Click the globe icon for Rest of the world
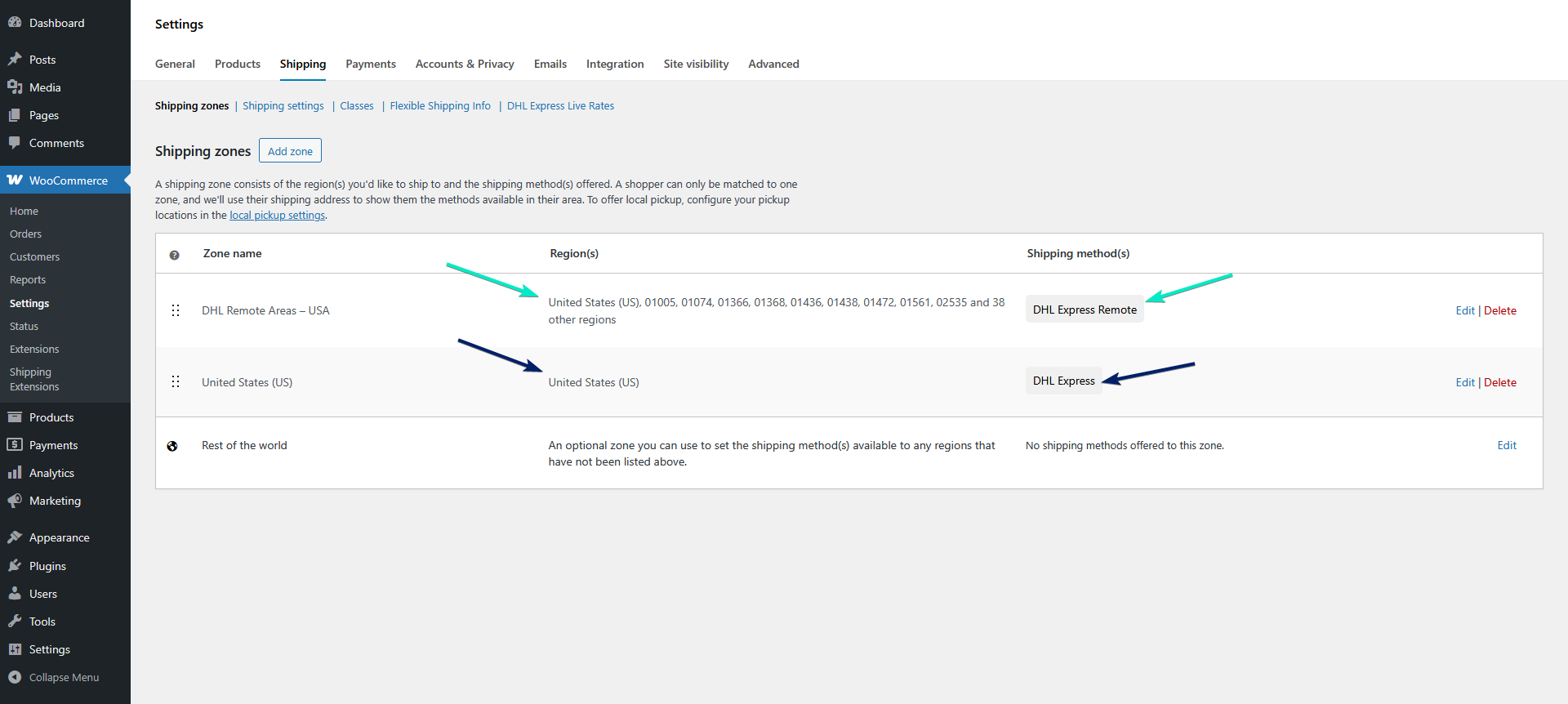This screenshot has height=704, width=1568. [172, 446]
